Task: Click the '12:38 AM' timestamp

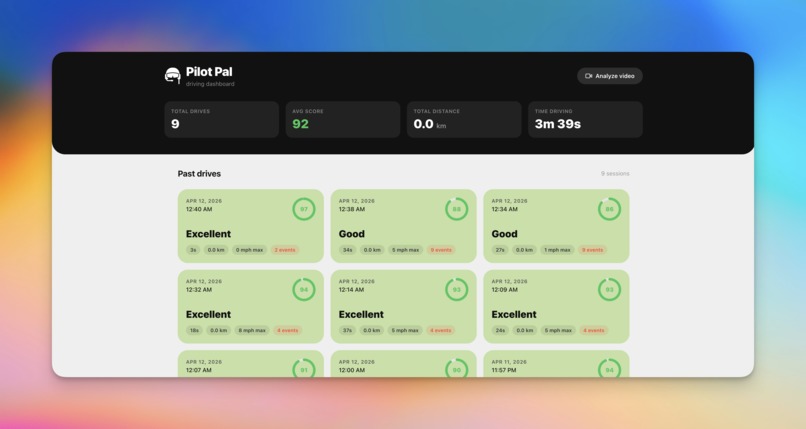Action: [352, 209]
